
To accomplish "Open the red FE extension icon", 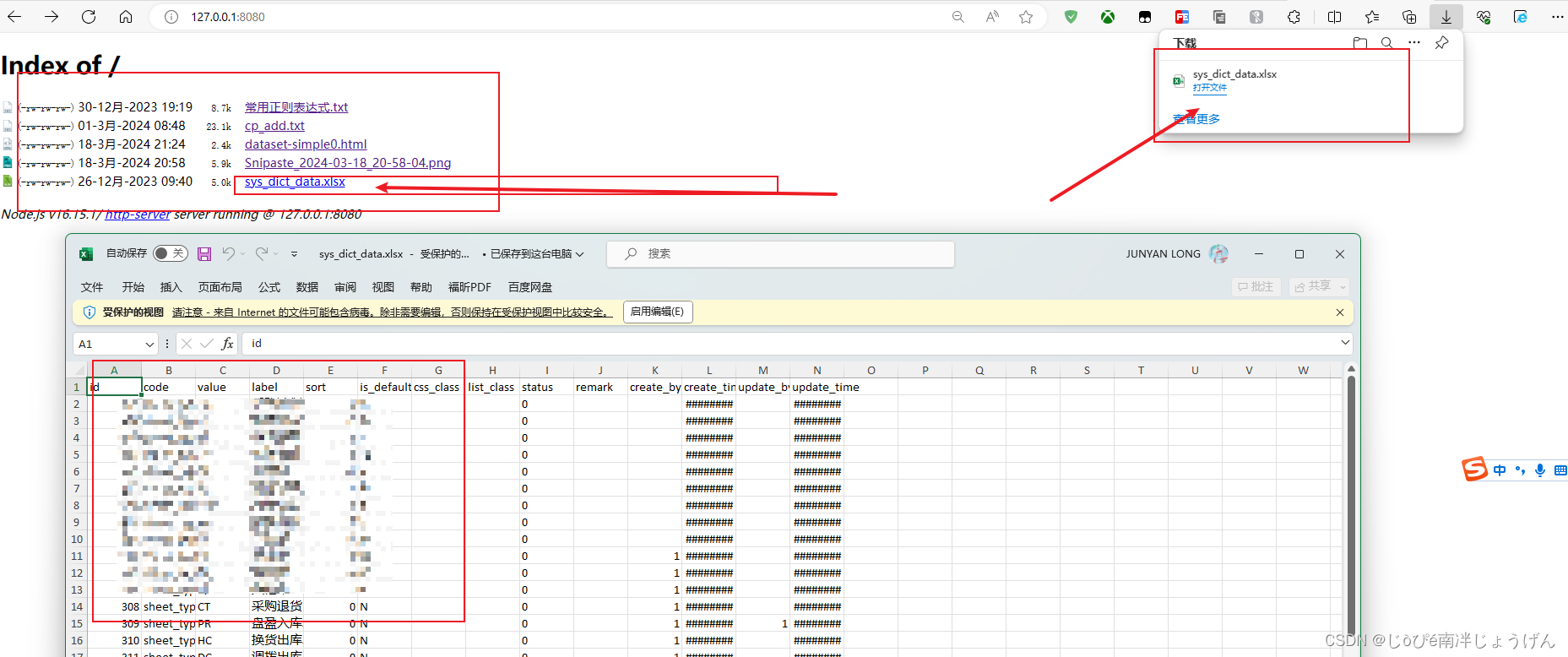I will [1182, 17].
